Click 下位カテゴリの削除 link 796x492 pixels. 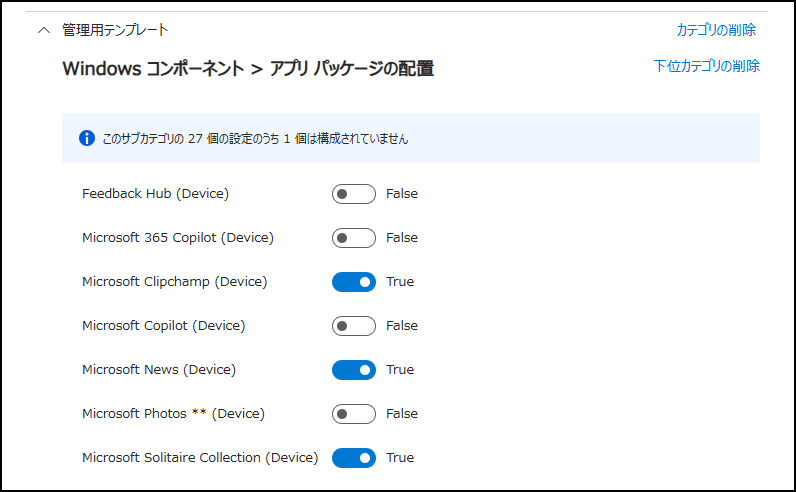click(706, 66)
